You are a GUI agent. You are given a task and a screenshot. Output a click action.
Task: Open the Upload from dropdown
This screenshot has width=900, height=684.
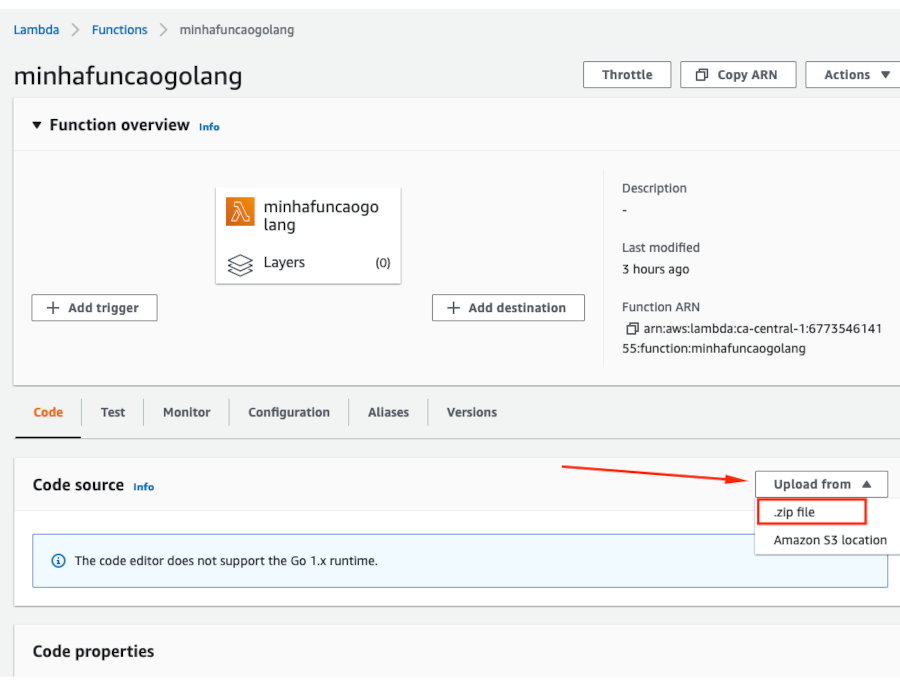[820, 484]
